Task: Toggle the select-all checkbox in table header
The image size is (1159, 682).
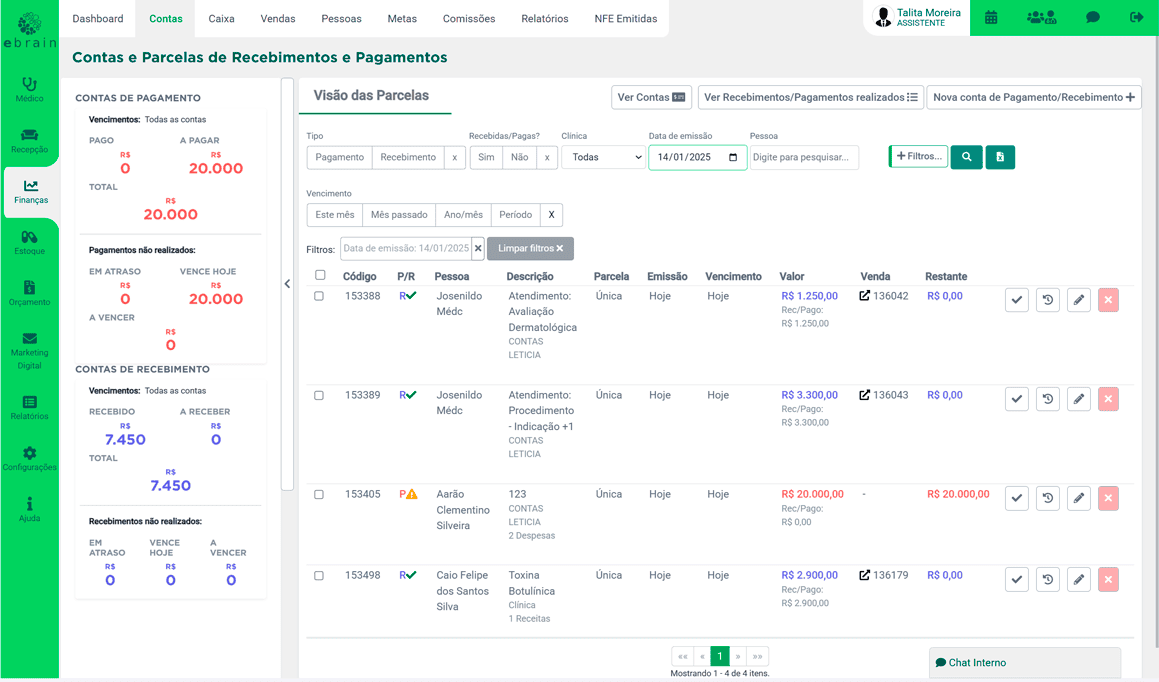Action: 320,275
